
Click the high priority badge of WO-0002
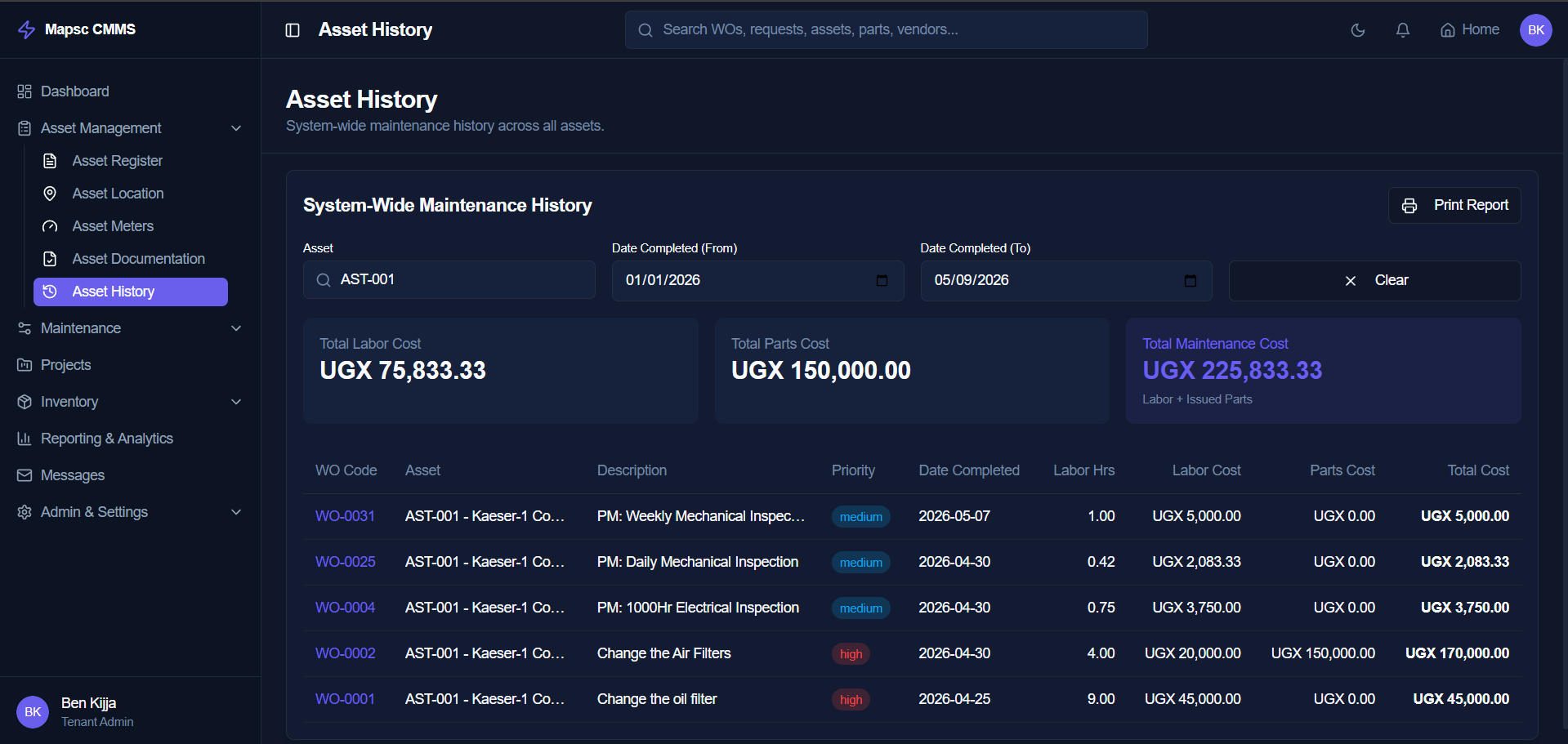pos(851,654)
